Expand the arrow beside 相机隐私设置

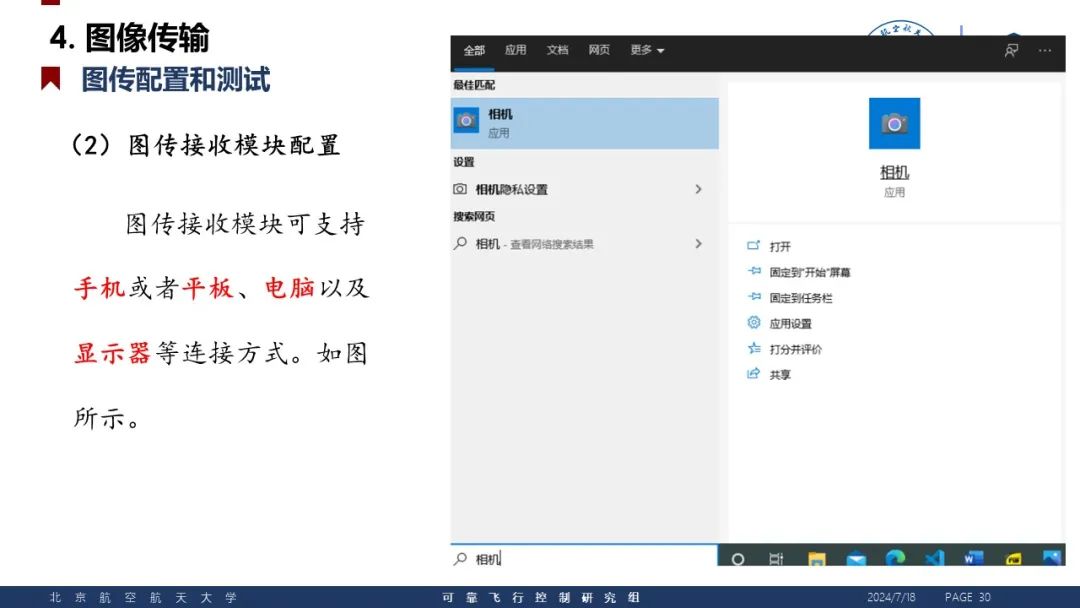click(698, 189)
